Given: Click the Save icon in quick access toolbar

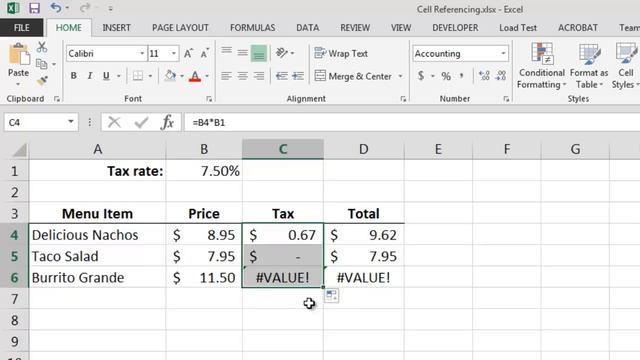Looking at the screenshot, I should [34, 8].
